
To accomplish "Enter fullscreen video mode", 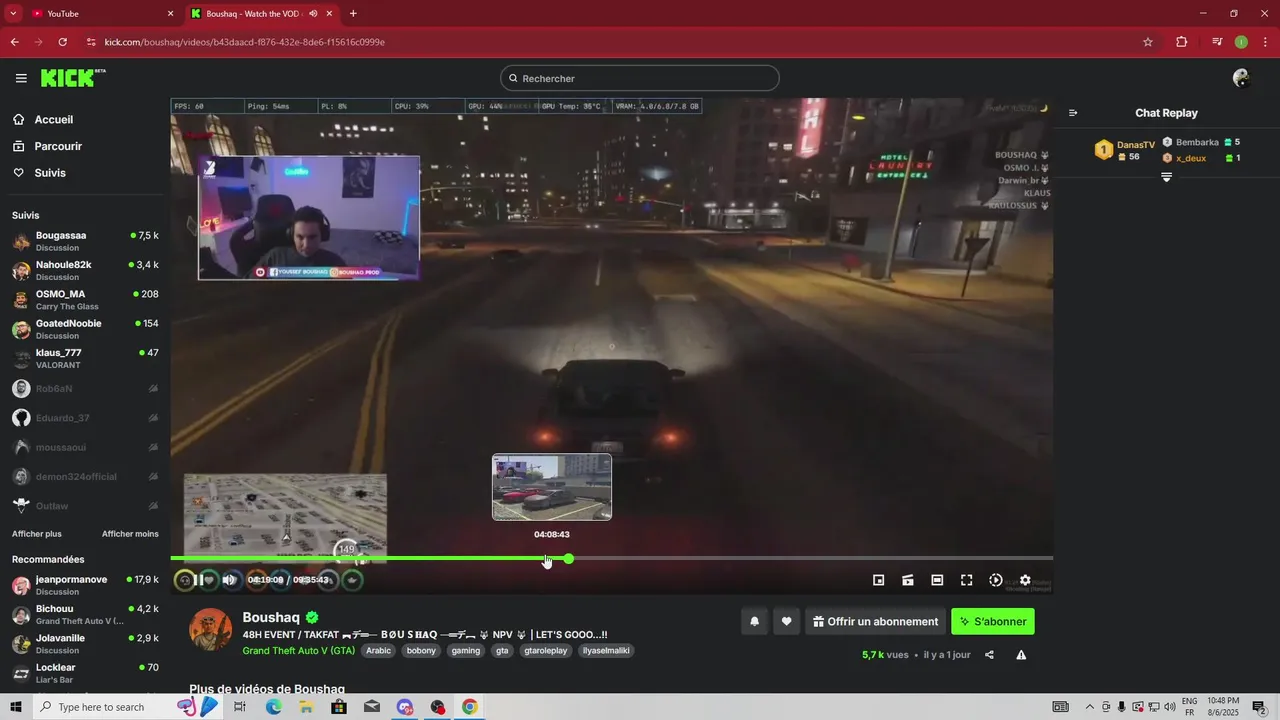I will [x=967, y=580].
